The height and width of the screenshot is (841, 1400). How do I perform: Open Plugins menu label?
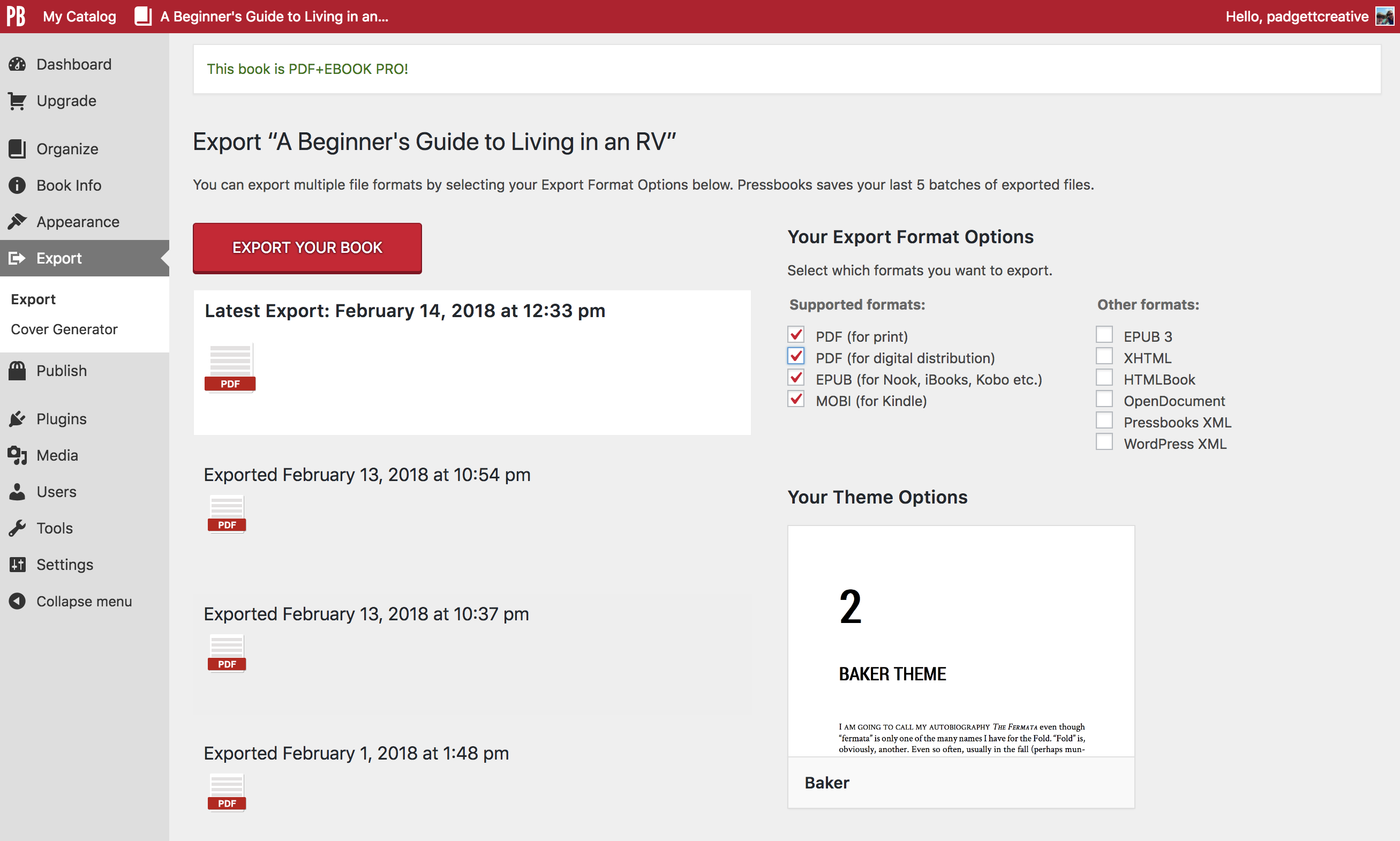[x=62, y=419]
